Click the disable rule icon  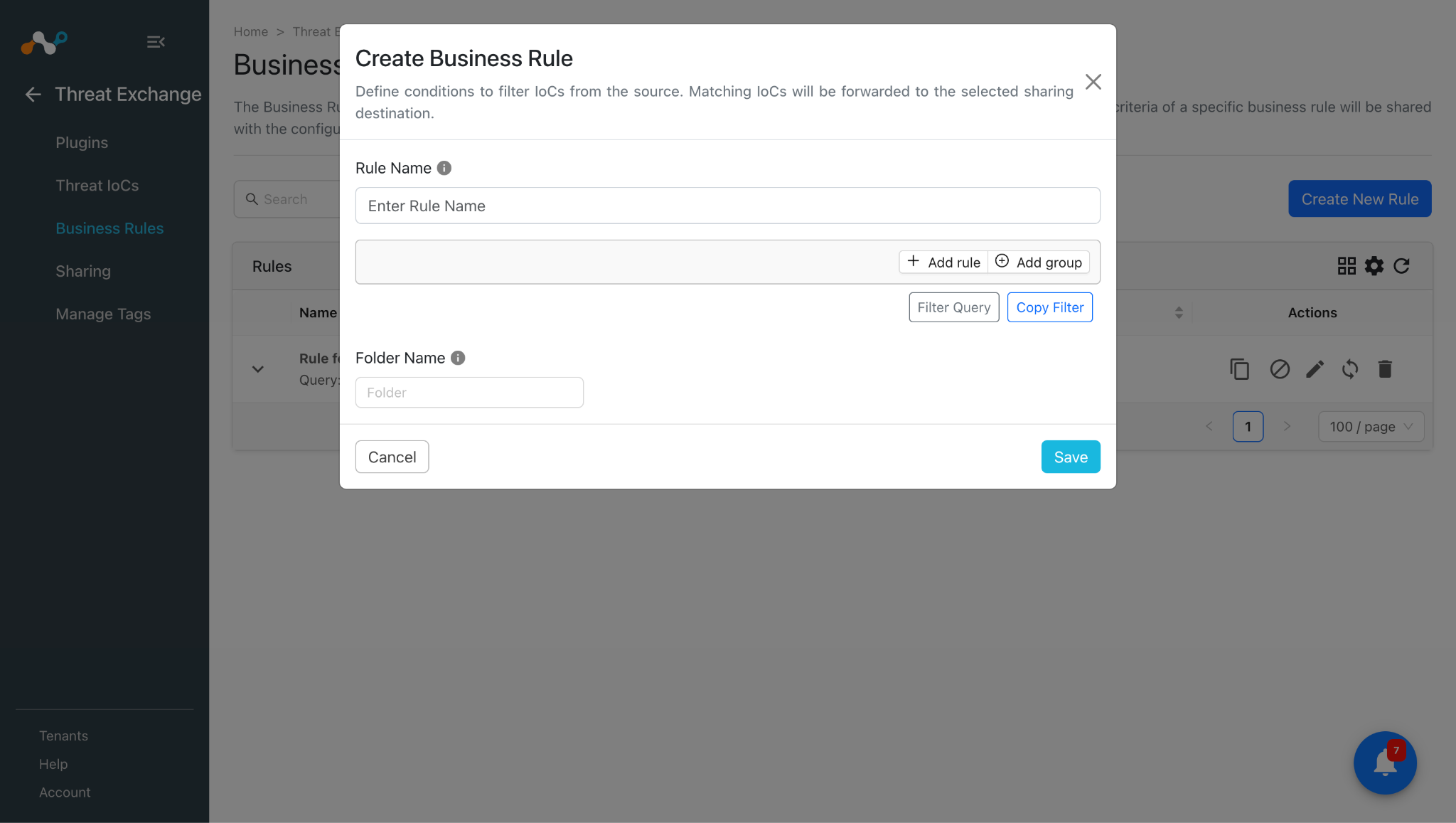pos(1280,369)
